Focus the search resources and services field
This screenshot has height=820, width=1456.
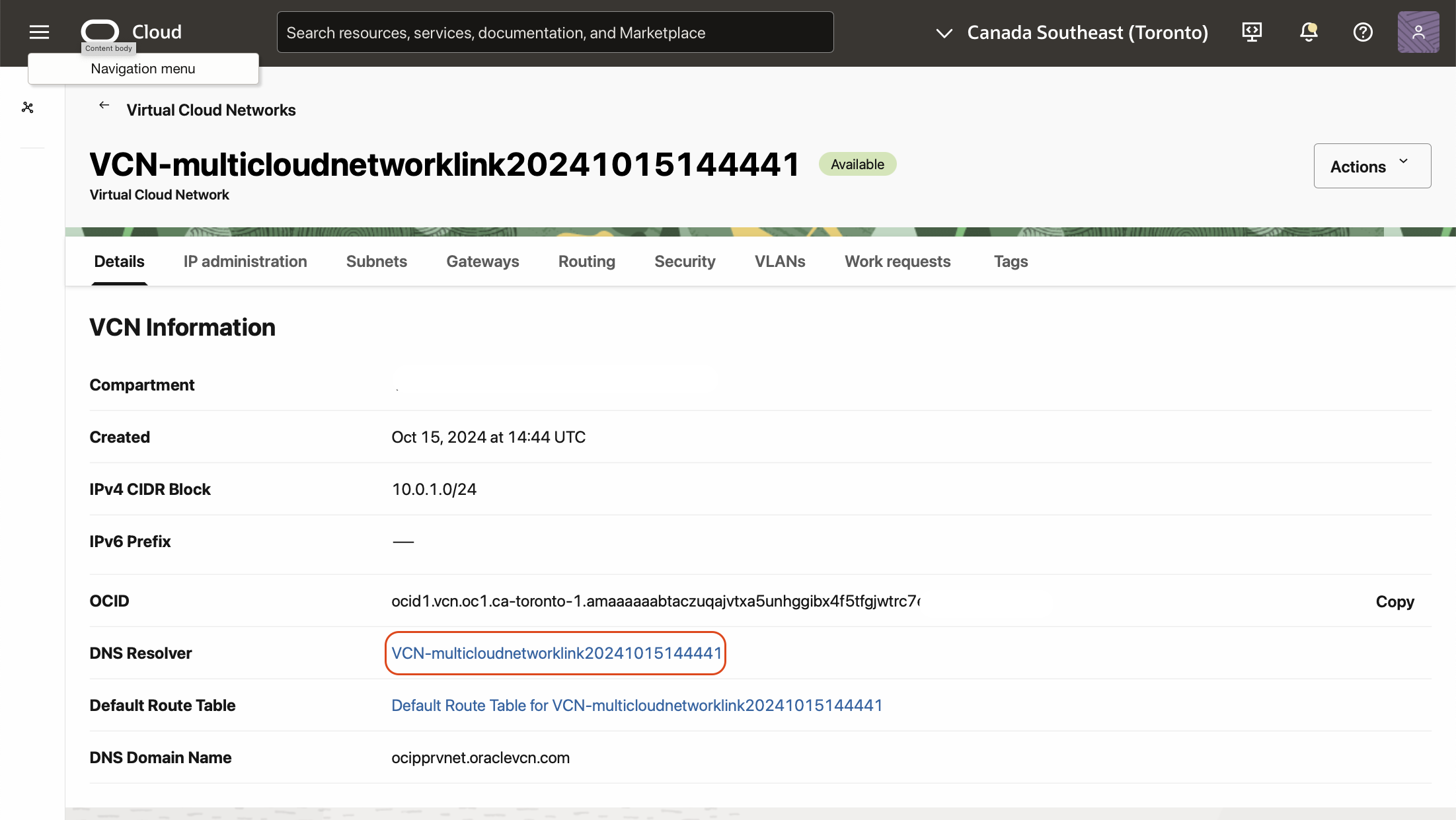555,32
